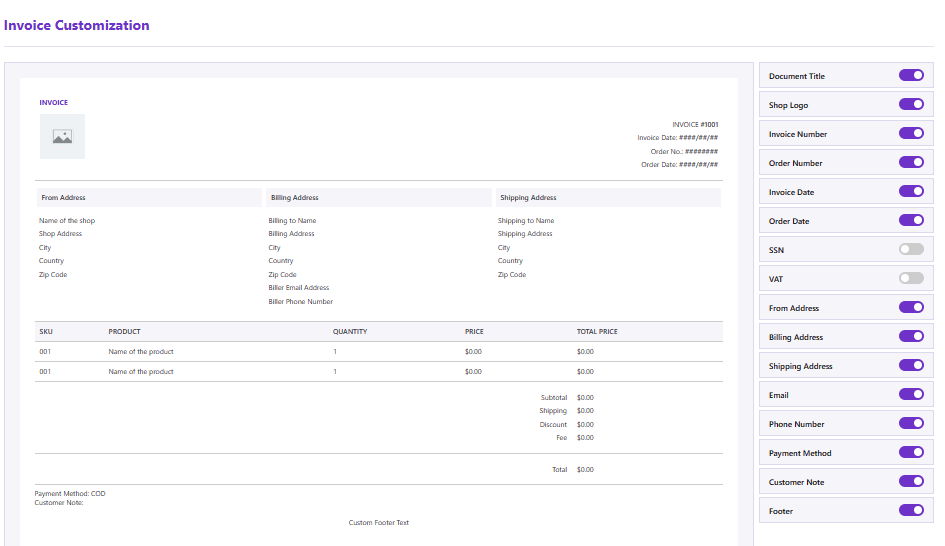Toggle the Phone Number option
945x546 pixels.
pyautogui.click(x=911, y=423)
